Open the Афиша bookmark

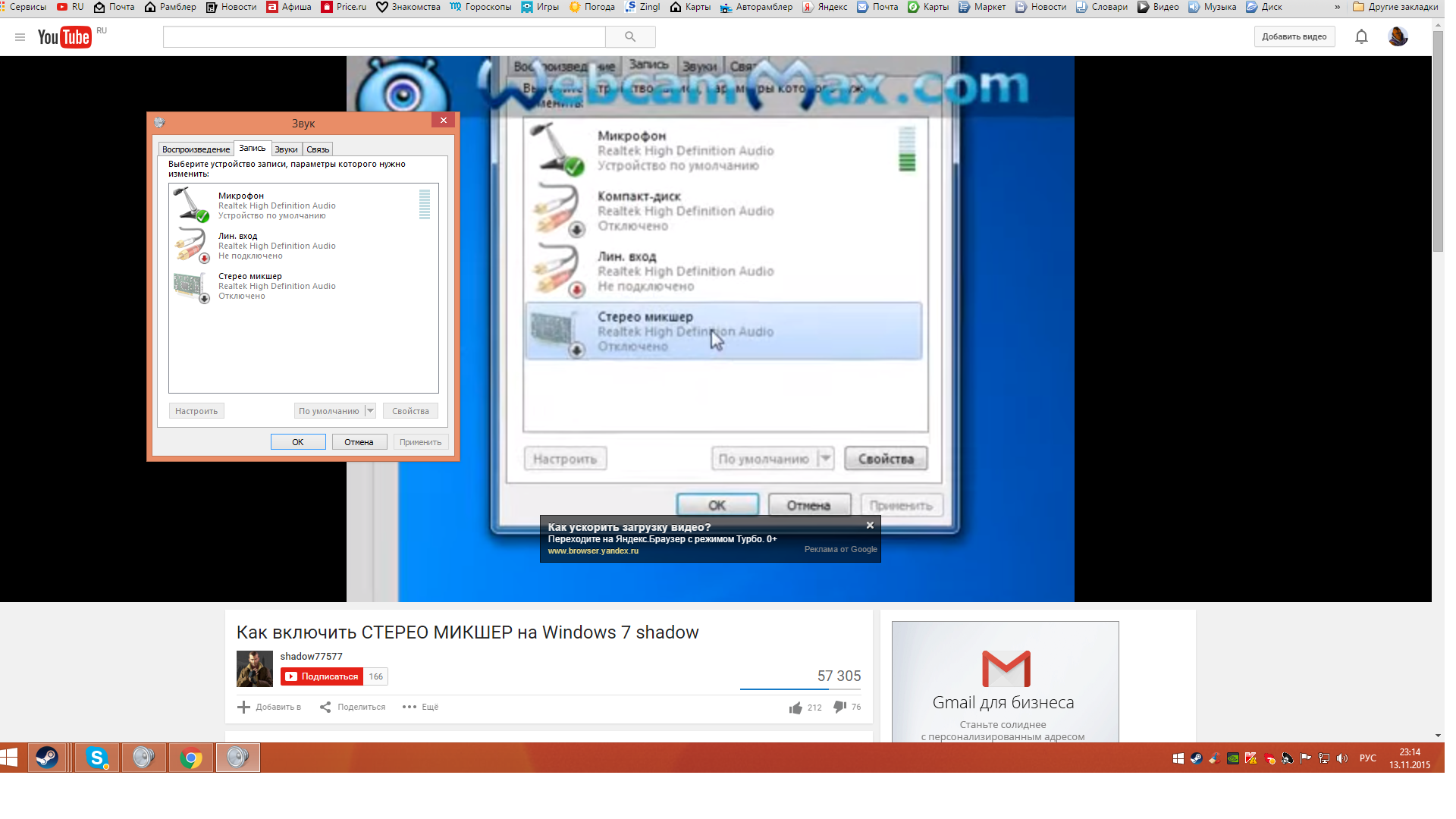[x=289, y=7]
